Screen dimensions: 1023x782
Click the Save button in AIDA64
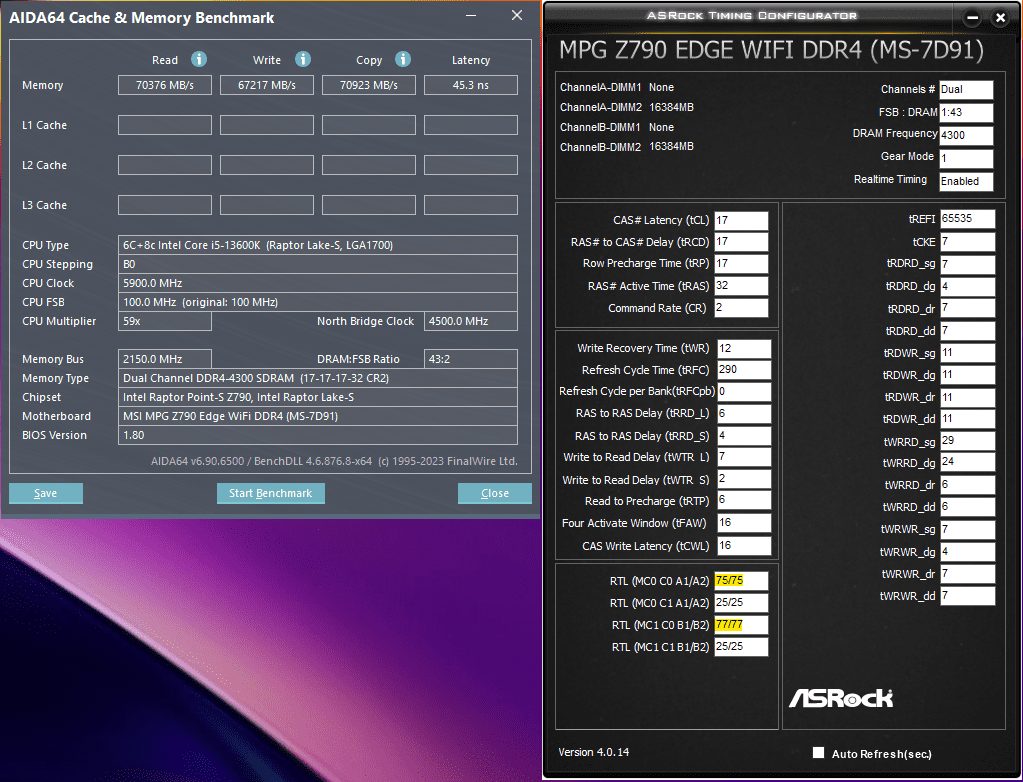coord(46,493)
